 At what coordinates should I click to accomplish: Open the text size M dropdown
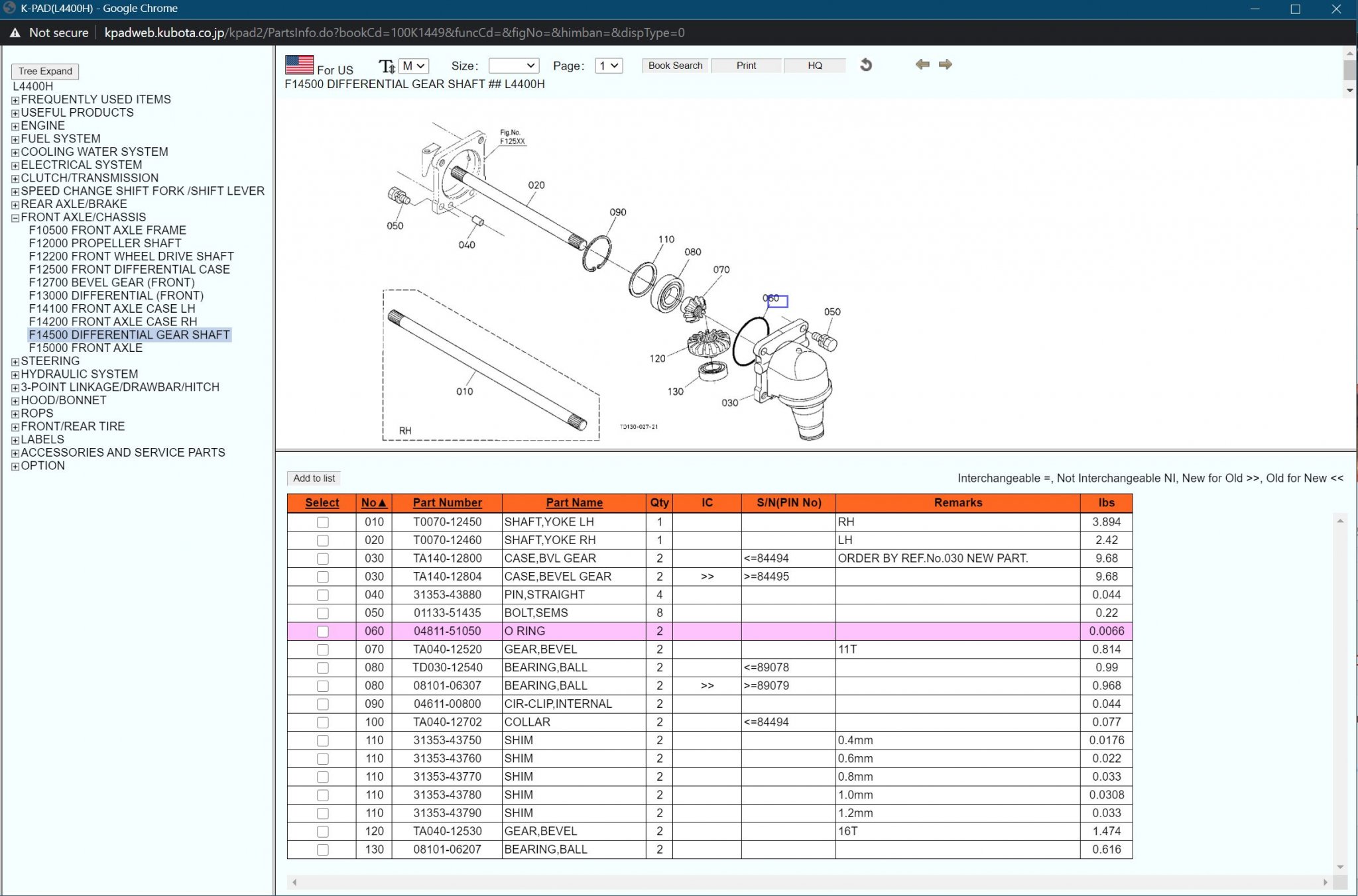coord(414,66)
